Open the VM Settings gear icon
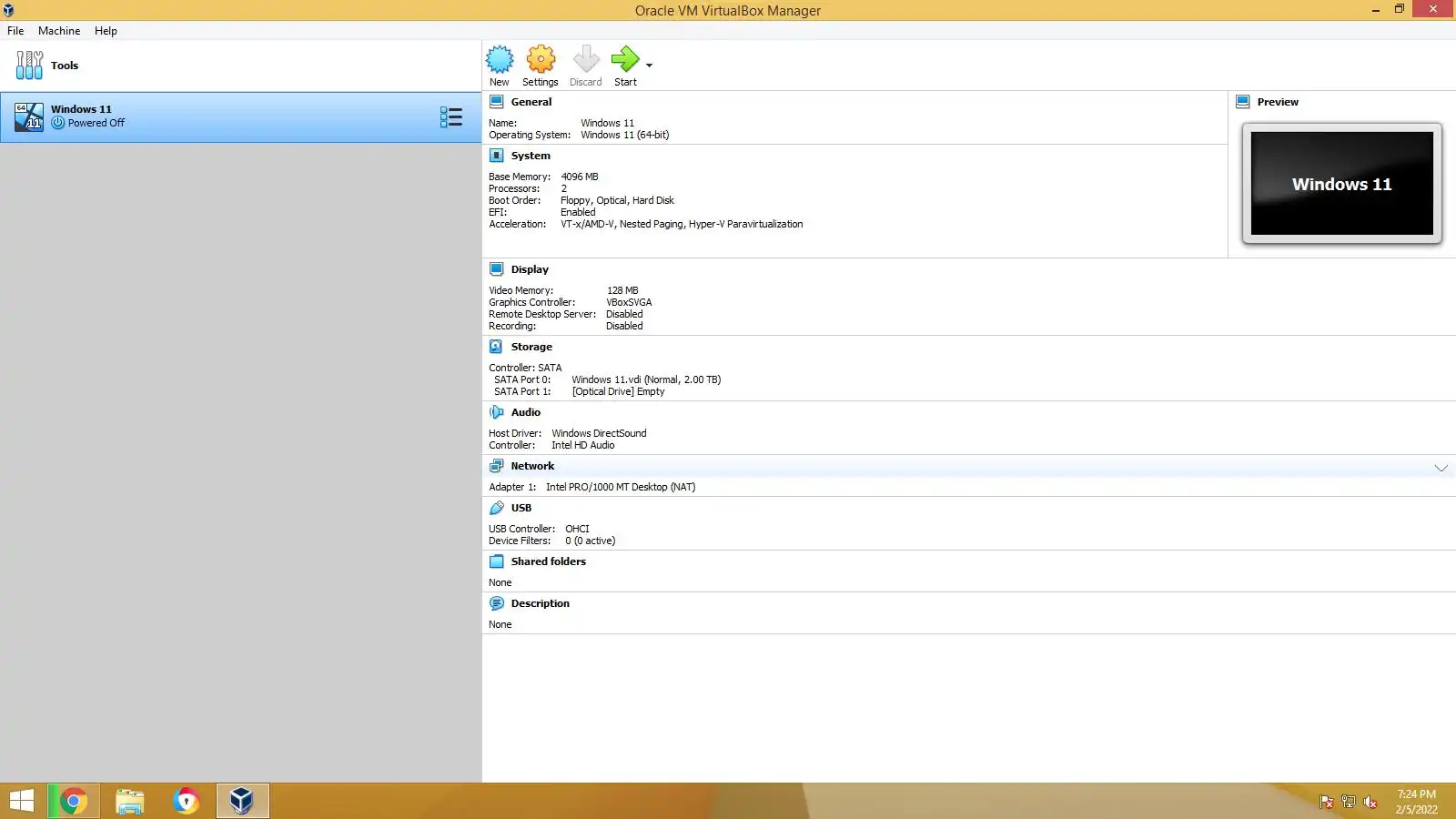This screenshot has width=1456, height=819. 541,60
